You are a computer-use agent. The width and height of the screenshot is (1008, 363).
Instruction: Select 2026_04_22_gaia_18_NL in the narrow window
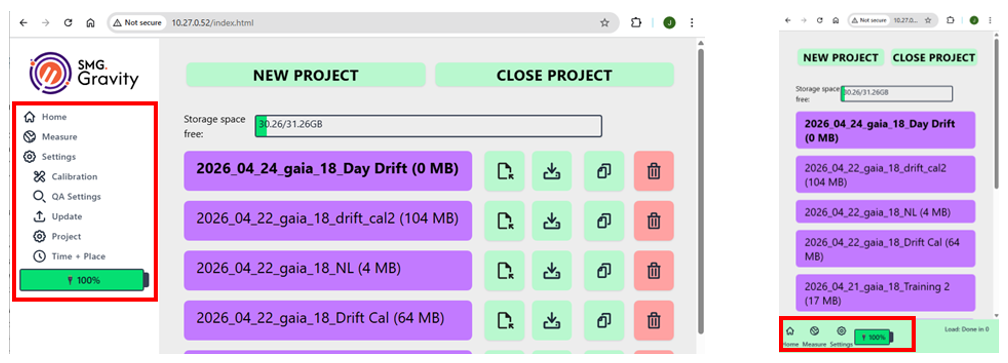pos(885,211)
